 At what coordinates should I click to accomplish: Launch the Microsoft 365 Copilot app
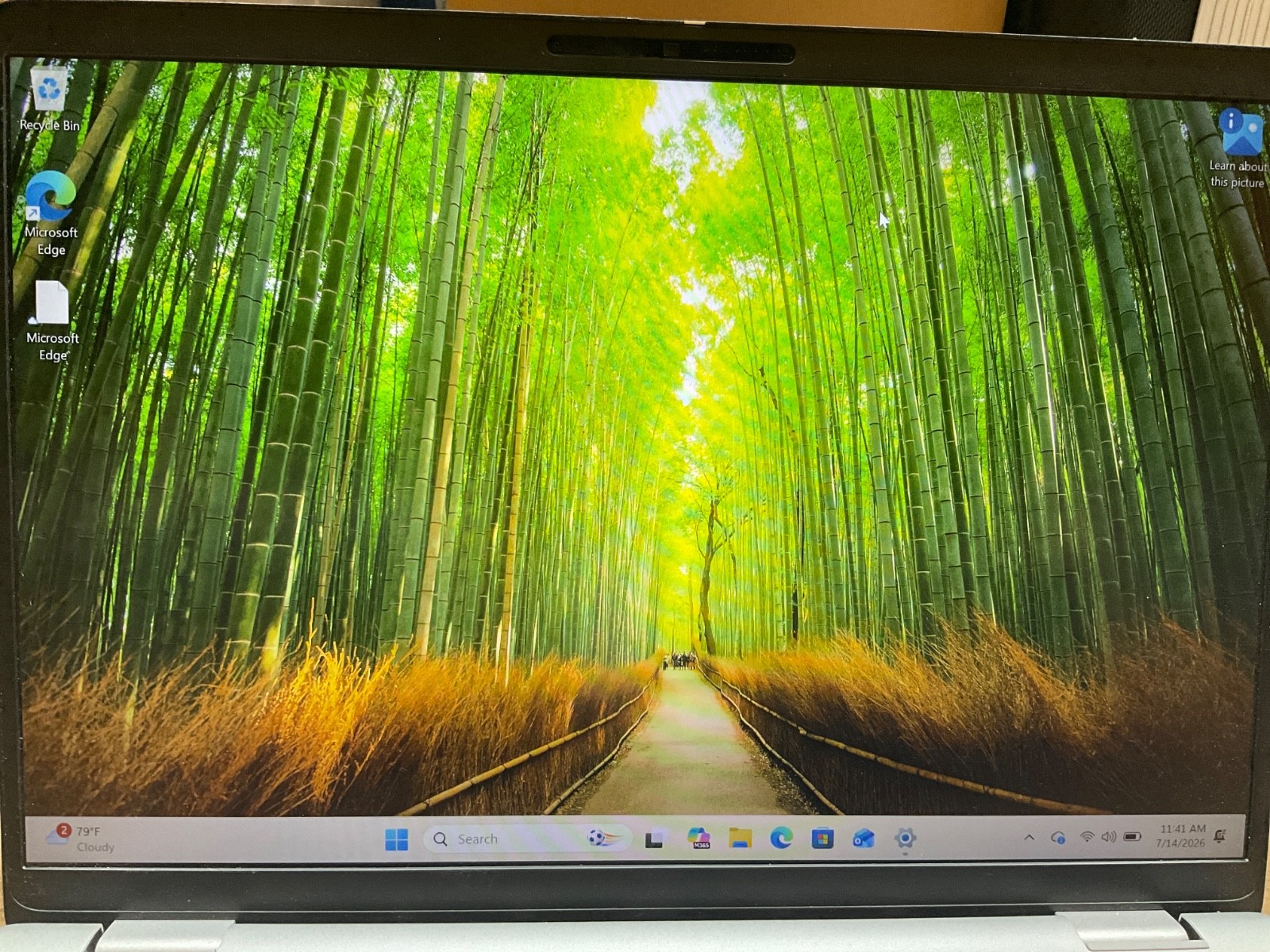699,839
